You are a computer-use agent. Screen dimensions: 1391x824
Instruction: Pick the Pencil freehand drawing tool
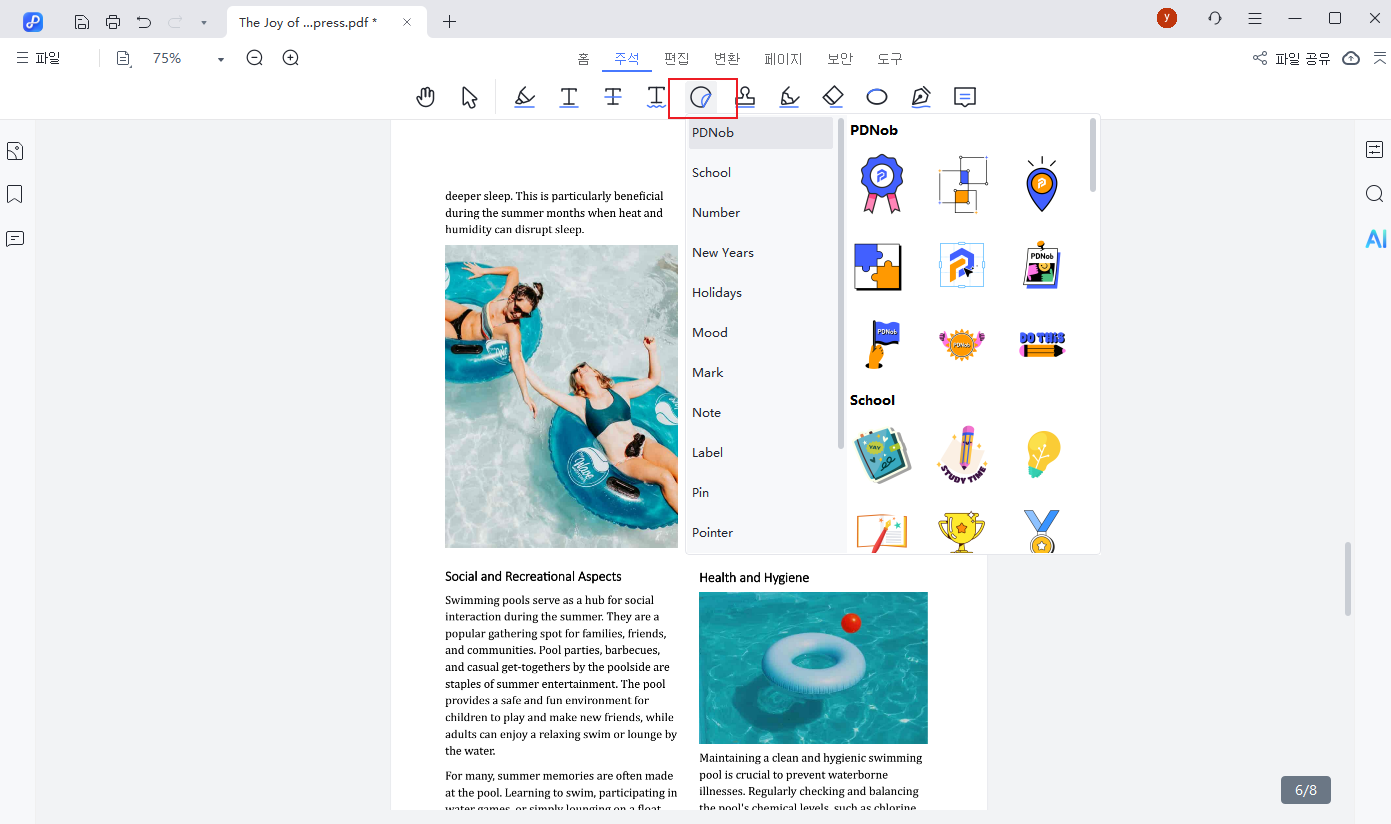click(789, 96)
